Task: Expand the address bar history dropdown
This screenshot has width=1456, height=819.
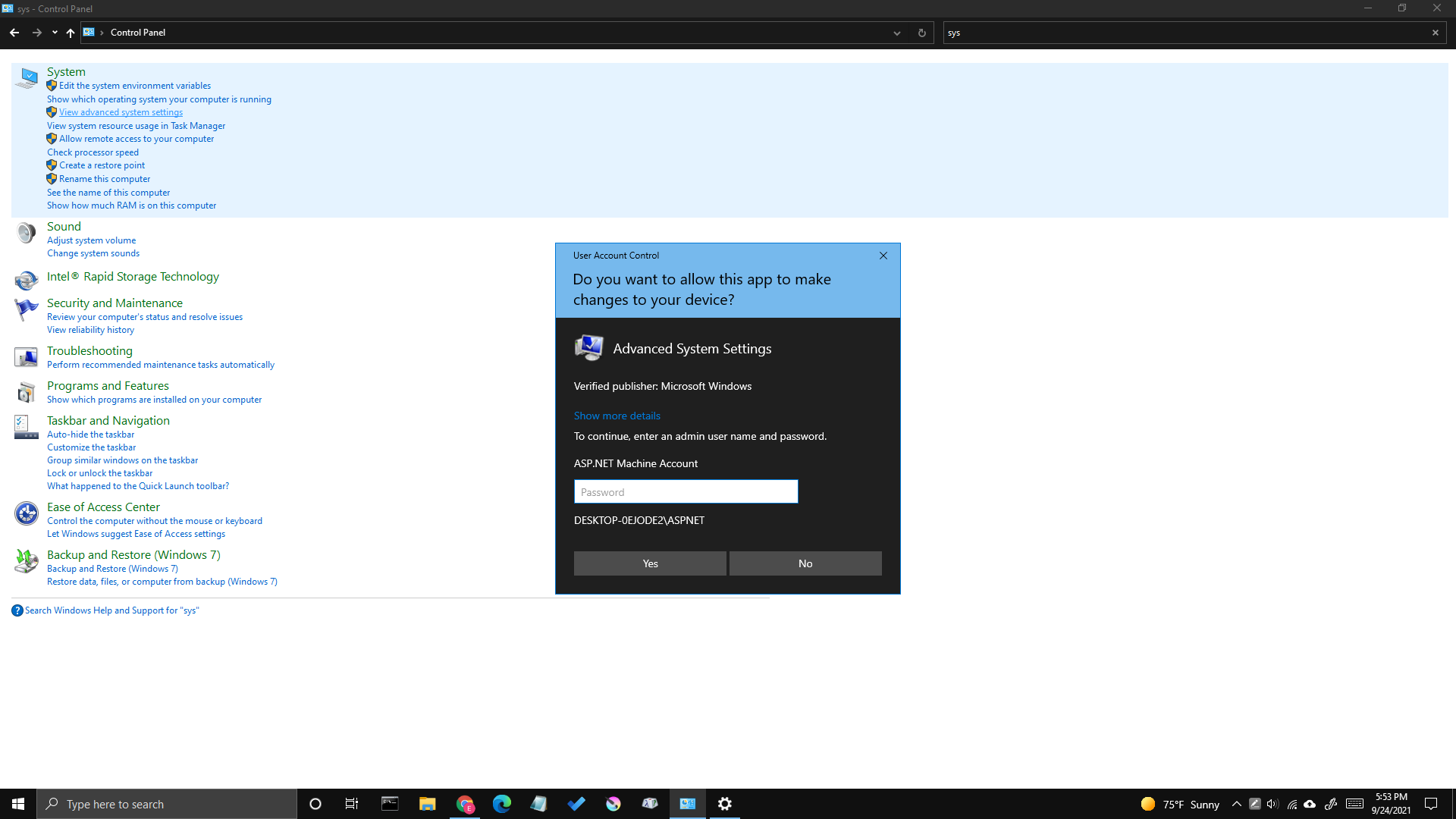Action: coord(897,33)
